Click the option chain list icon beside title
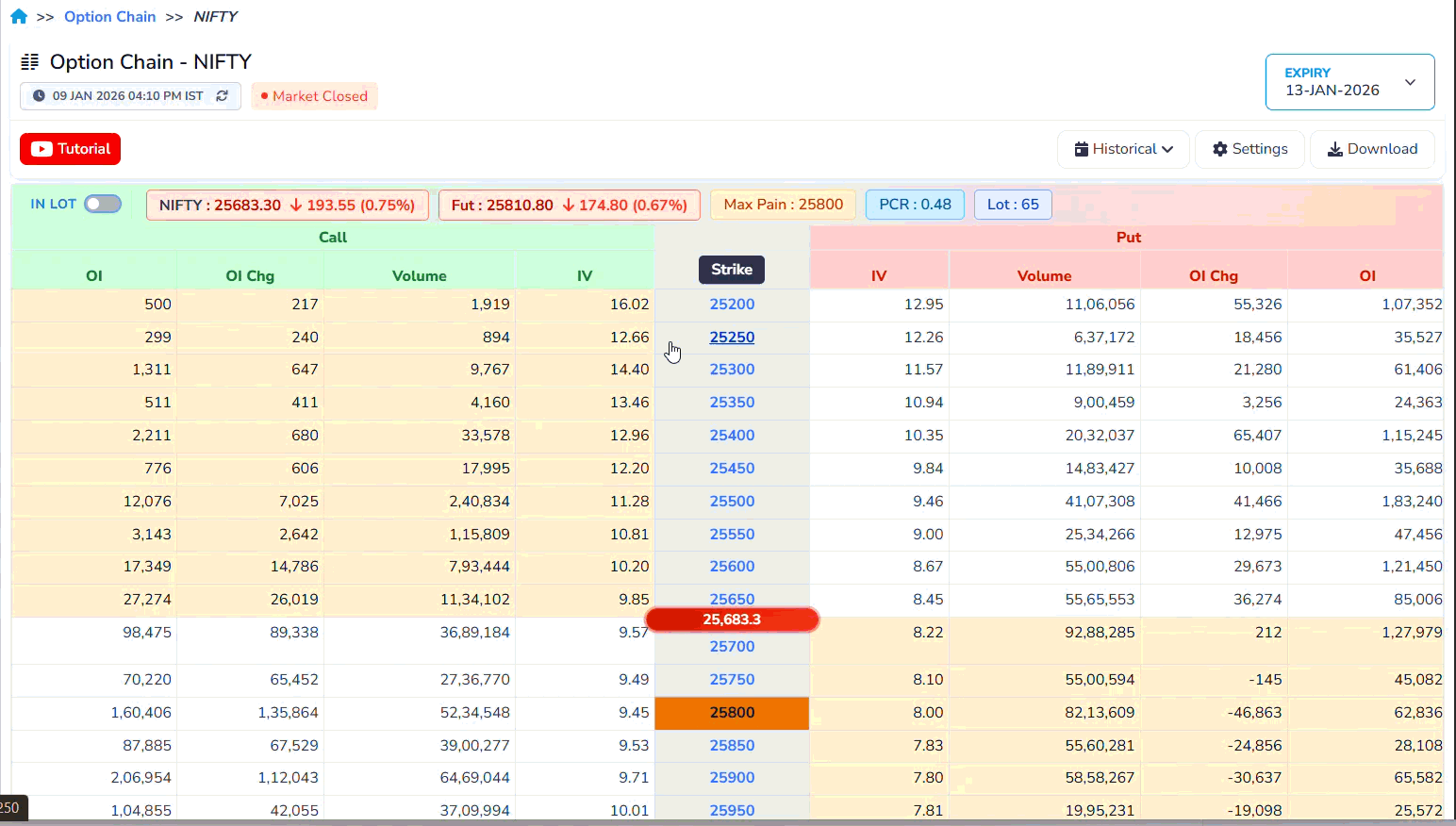 (x=29, y=61)
